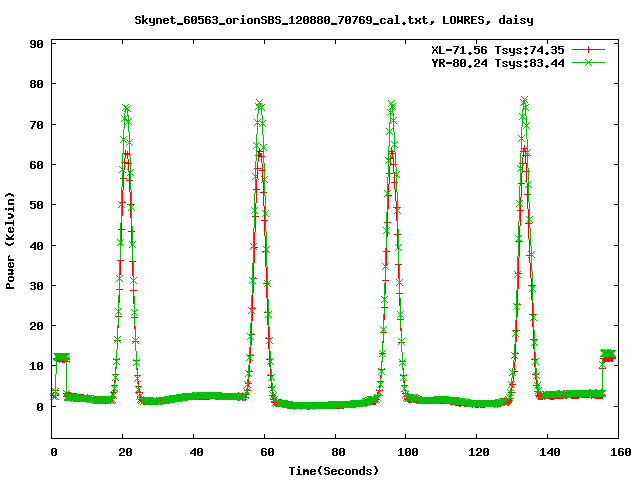This screenshot has width=640, height=480.
Task: Click the calibration step near 157 seconds
Action: pyautogui.click(x=608, y=354)
